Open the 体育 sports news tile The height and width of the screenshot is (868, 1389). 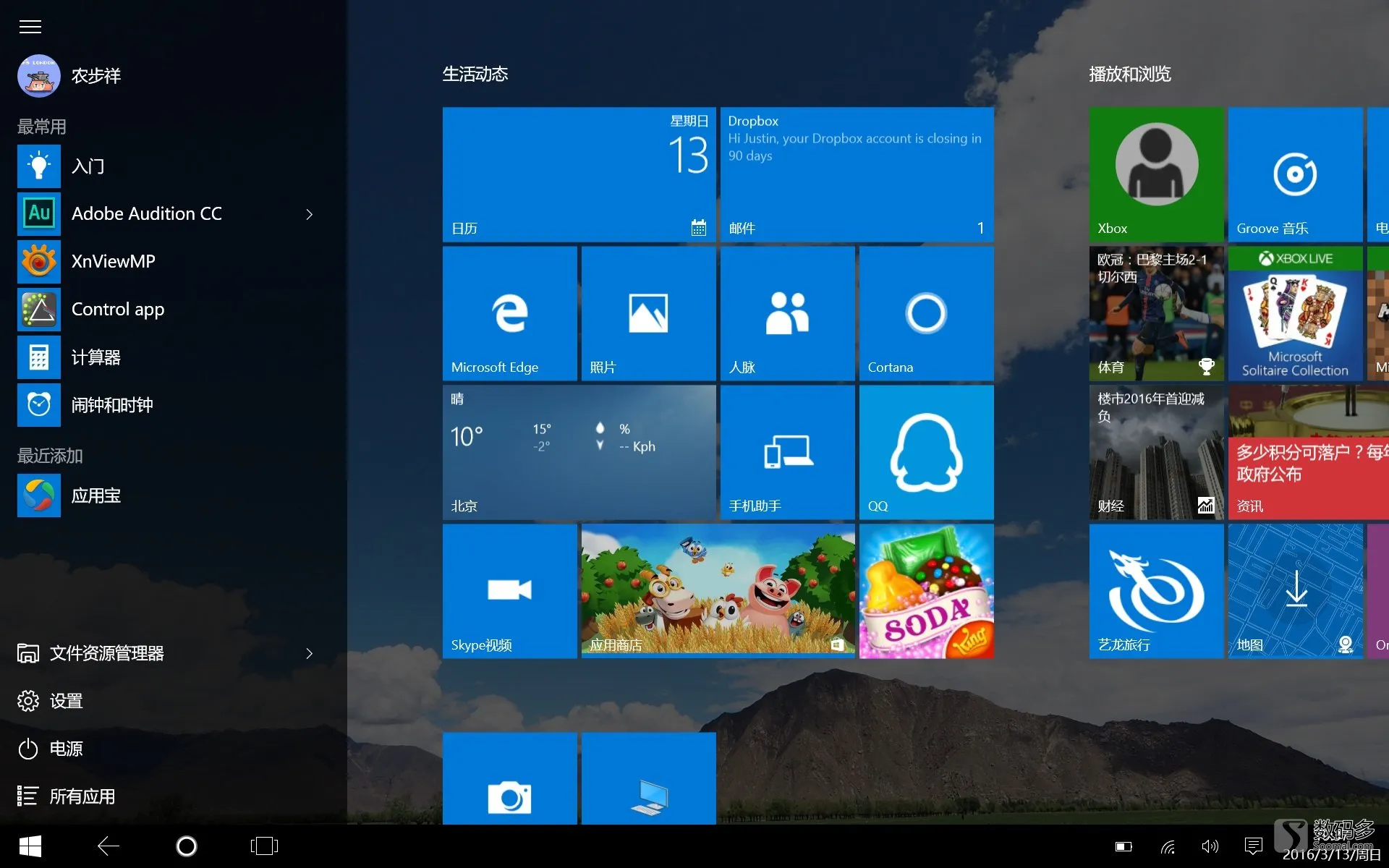(x=1156, y=313)
